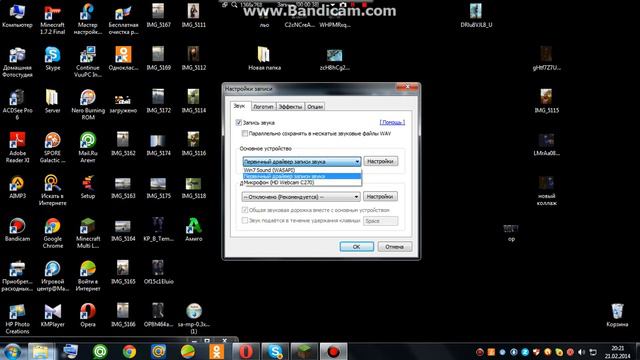Select Minecraft 1.7.2 Final desktop shortcut
Screen dimensions: 640x360
coord(53,19)
